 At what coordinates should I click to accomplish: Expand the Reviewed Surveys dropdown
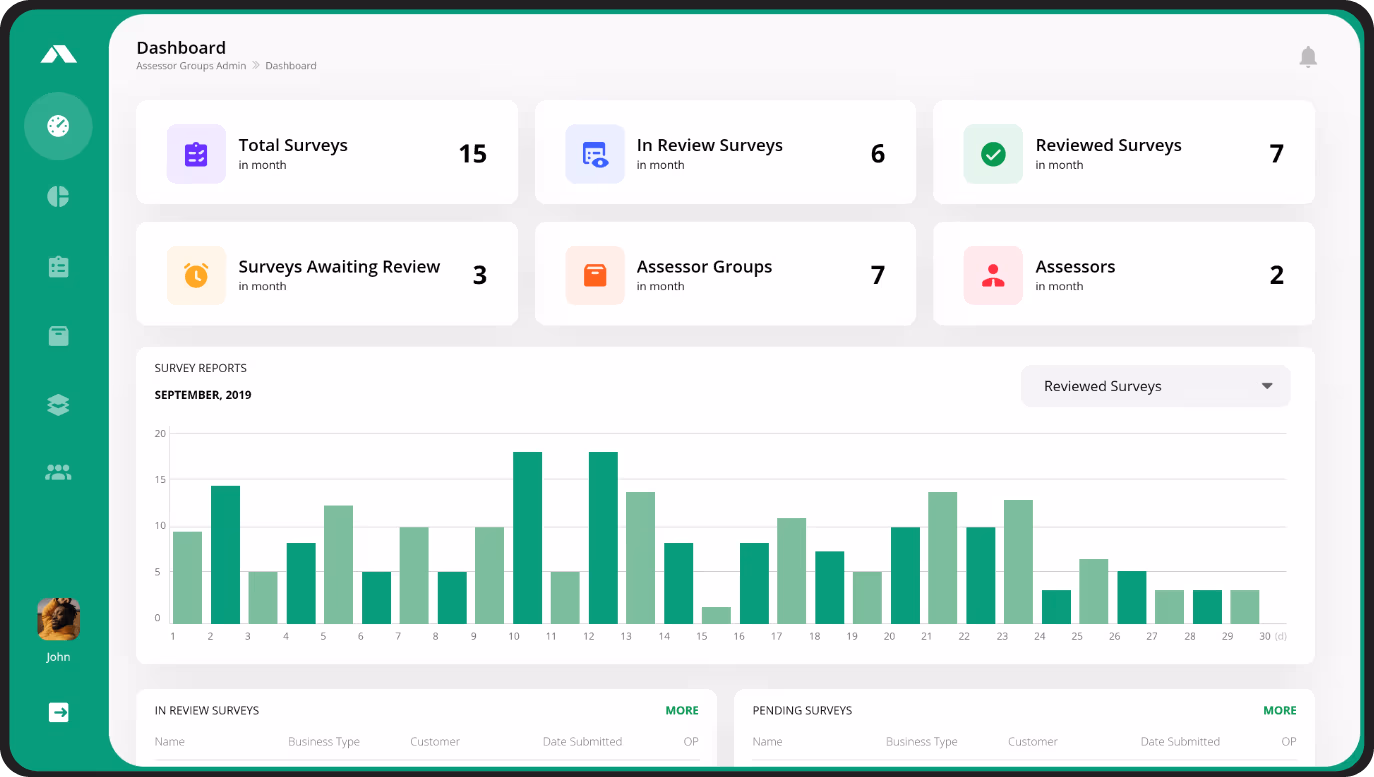[x=1154, y=386]
